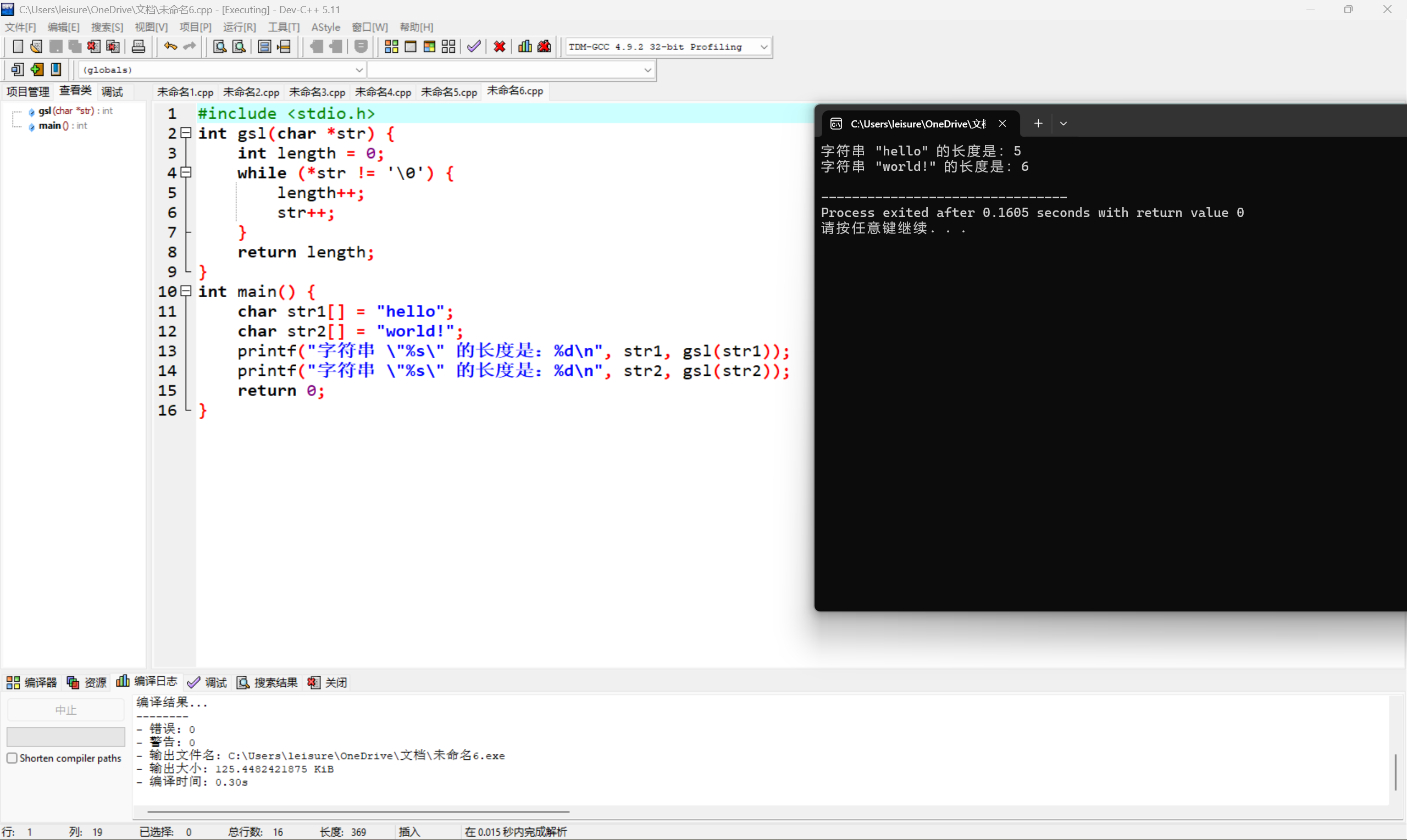Screen dimensions: 1407x840
Task: Abort compilation with red X icon
Action: click(499, 46)
